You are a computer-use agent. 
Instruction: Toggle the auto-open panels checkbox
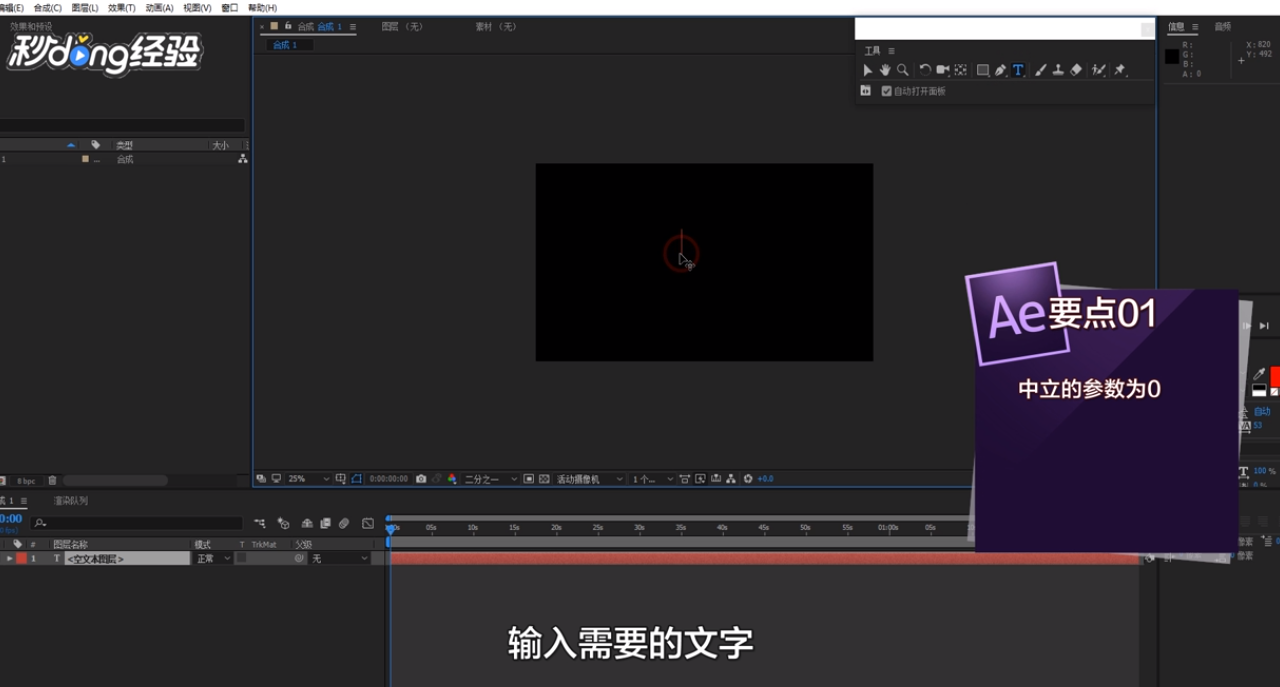pyautogui.click(x=886, y=91)
